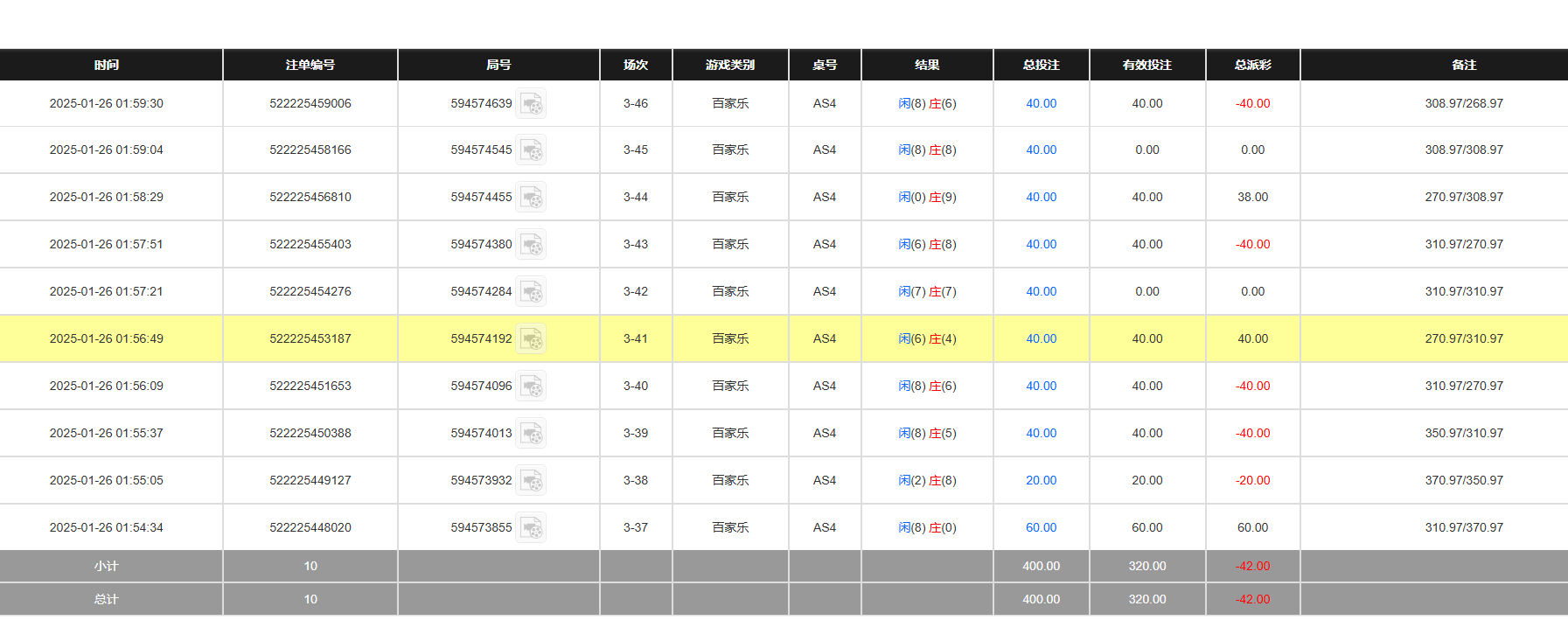Open replay icon for round 594574284
Viewport: 1568px width, 627px height.
point(531,292)
